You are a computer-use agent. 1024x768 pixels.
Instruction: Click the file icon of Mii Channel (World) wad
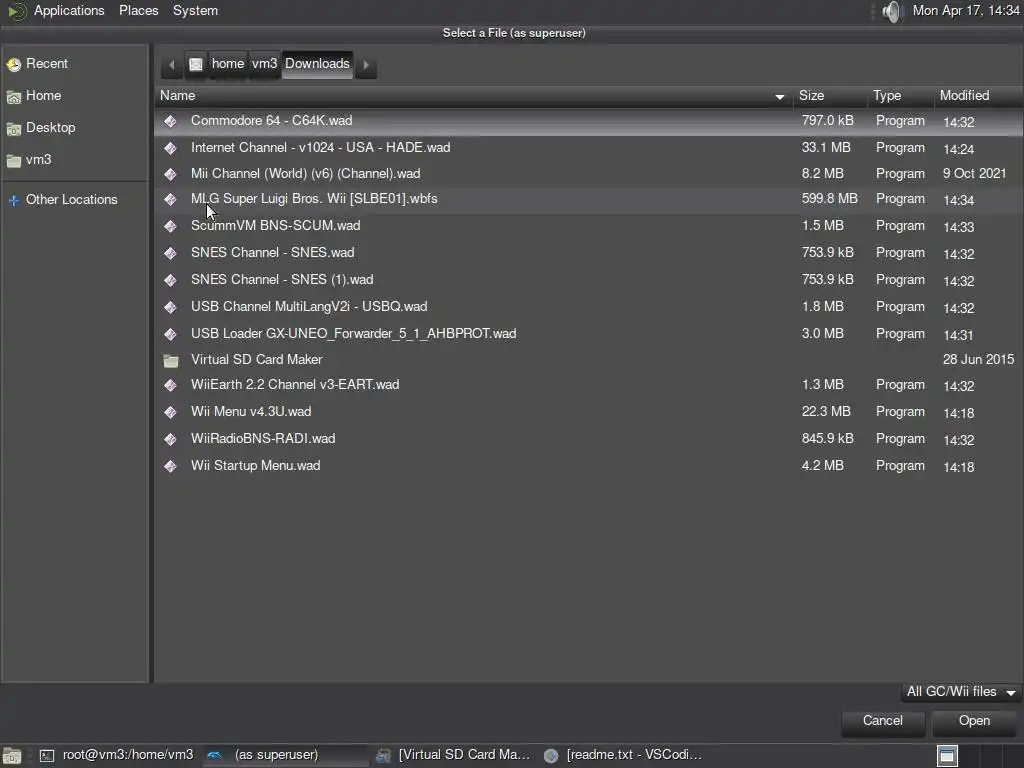(170, 174)
